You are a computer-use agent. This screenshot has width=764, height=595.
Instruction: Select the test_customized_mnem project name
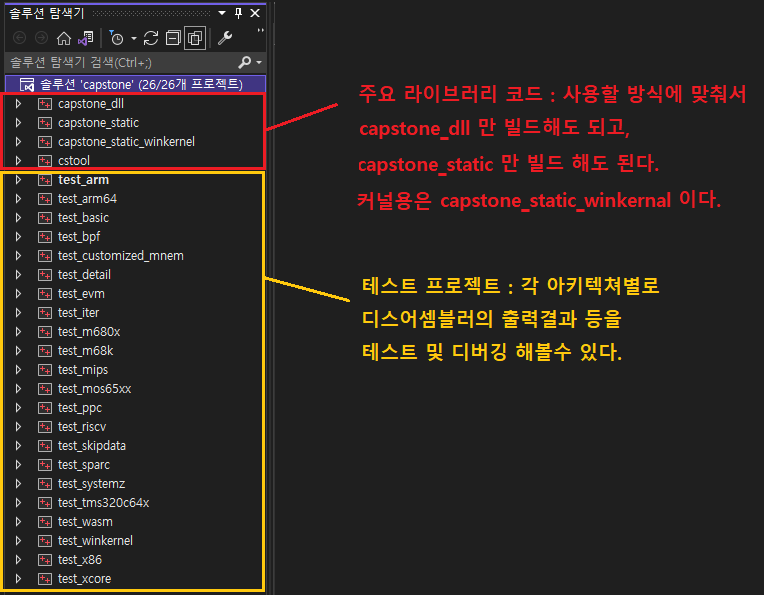[x=120, y=255]
